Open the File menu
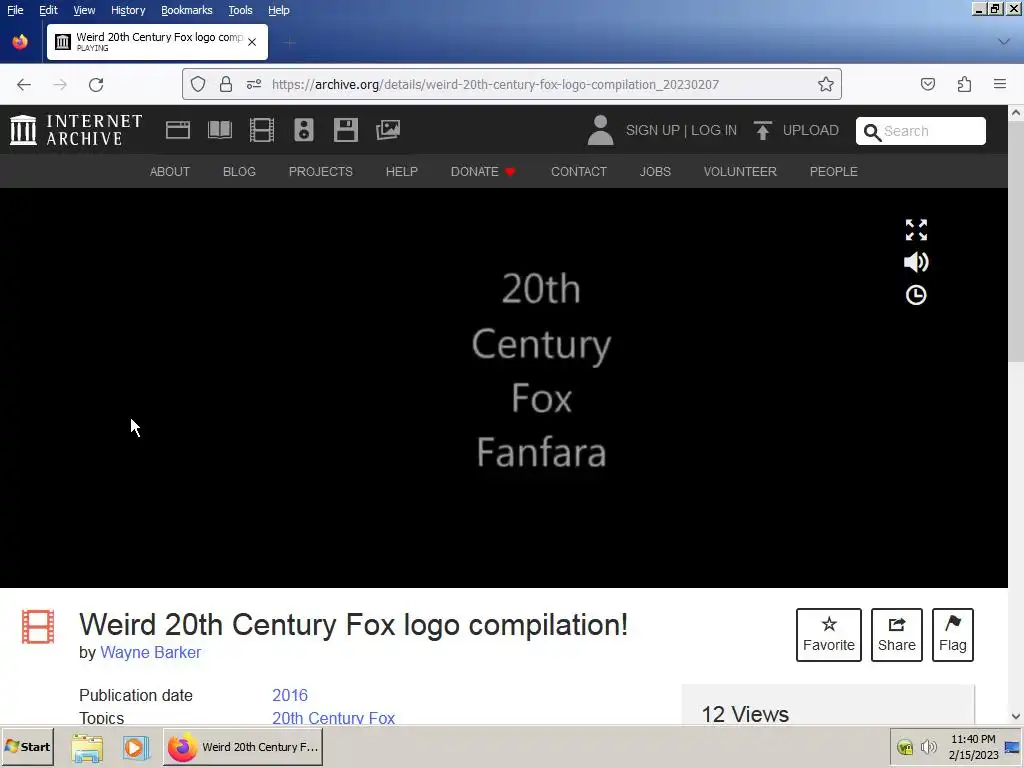Image resolution: width=1024 pixels, height=768 pixels. pos(15,10)
